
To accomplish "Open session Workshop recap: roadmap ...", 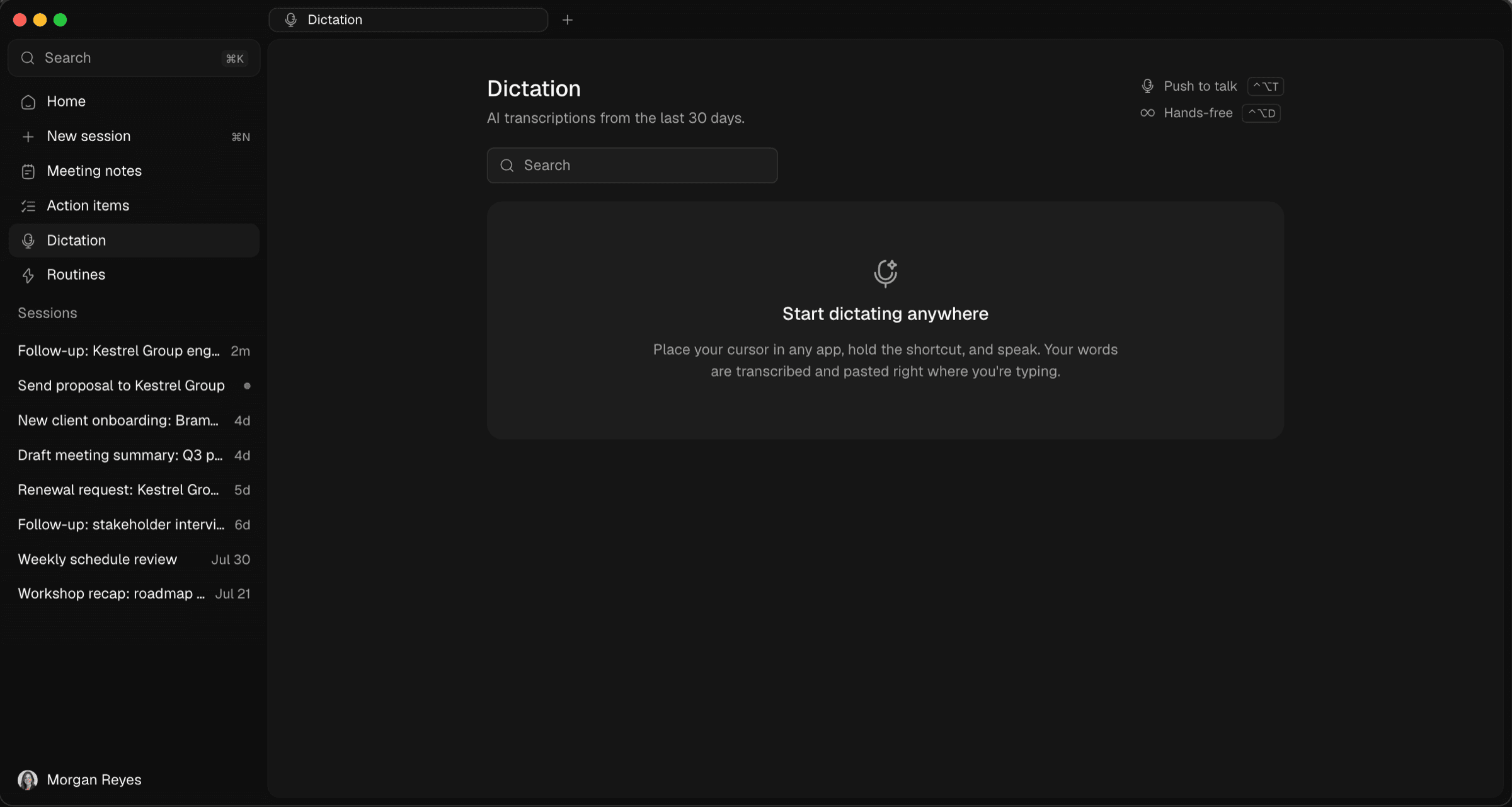I will click(x=134, y=594).
